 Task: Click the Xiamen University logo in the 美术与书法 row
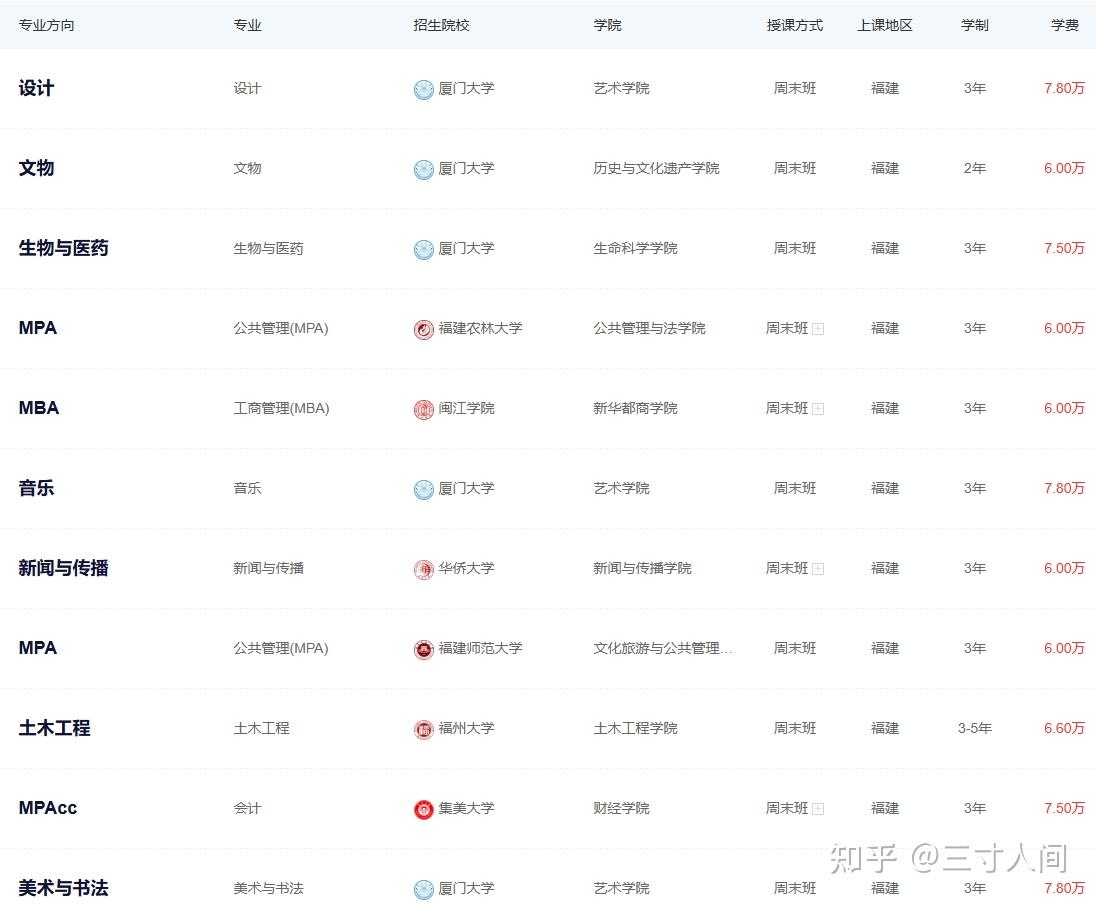424,889
